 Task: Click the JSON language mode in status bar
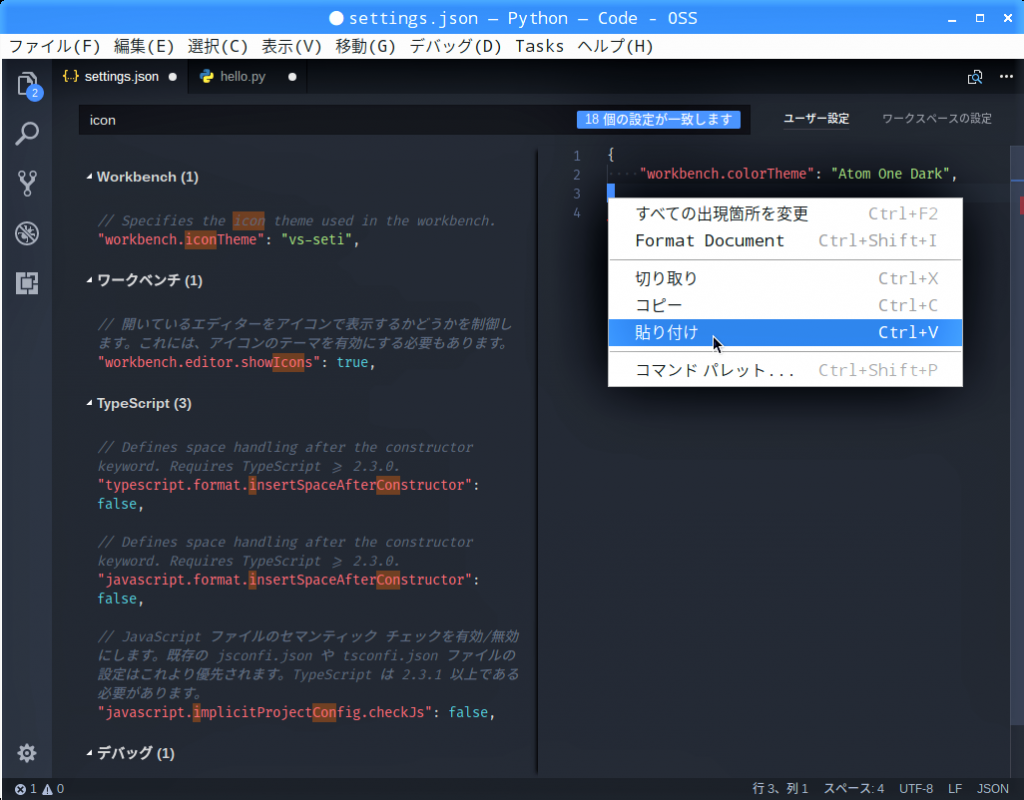coord(992,789)
